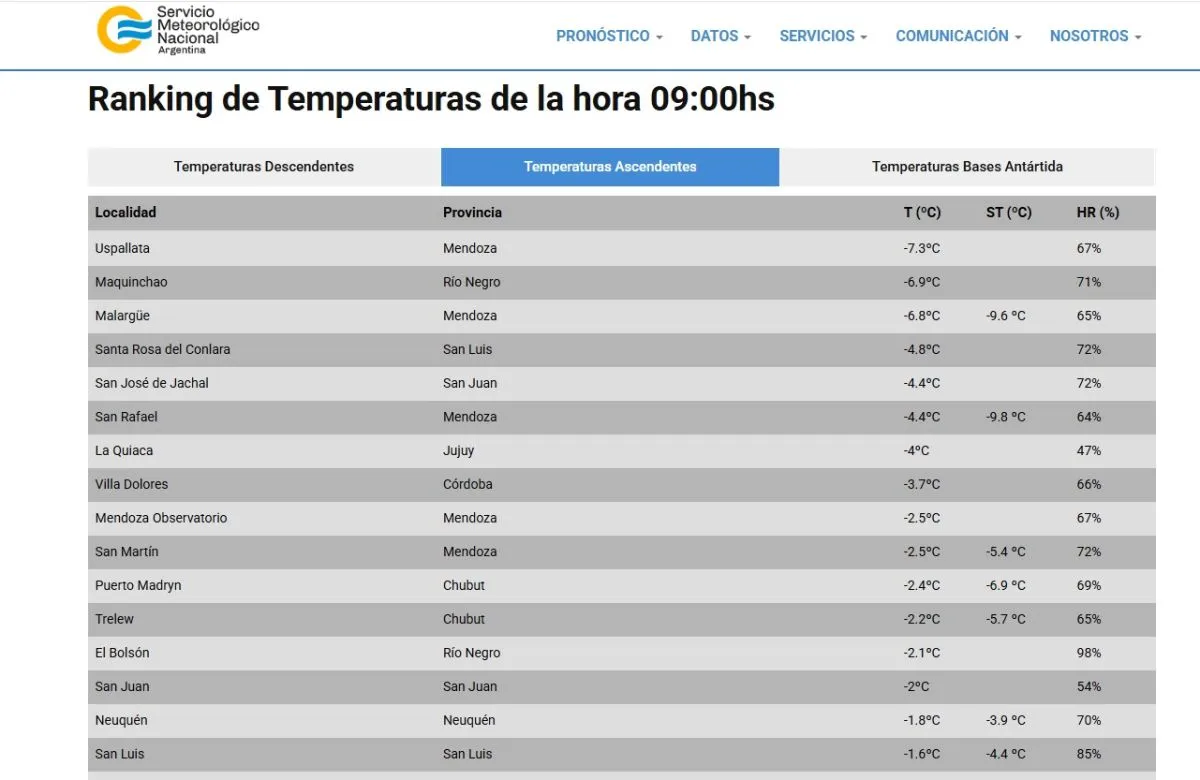Select the Temperaturas Ascendentes tab

610,167
